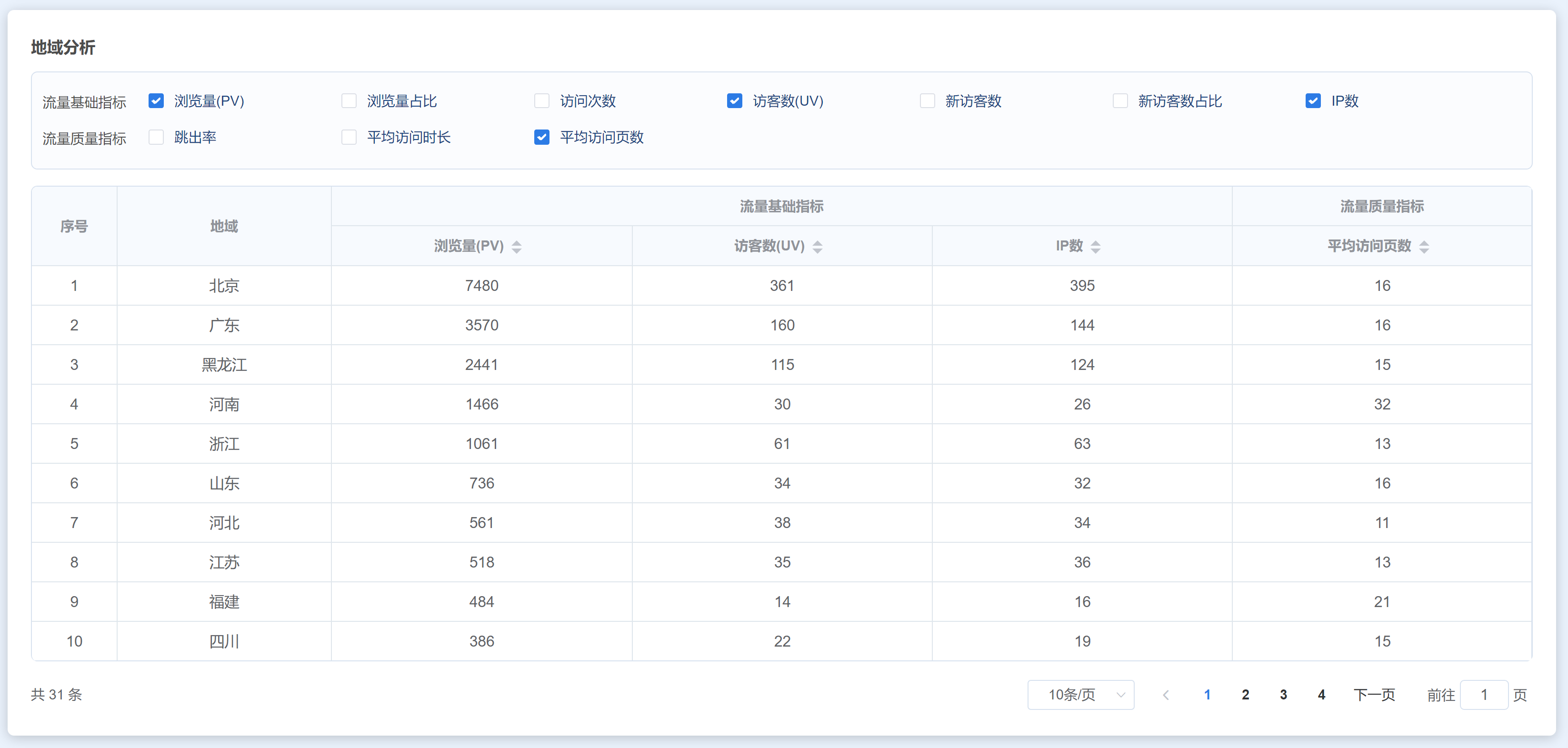This screenshot has height=748, width=1568.
Task: Check the 平均访问时长 checkbox
Action: [349, 138]
